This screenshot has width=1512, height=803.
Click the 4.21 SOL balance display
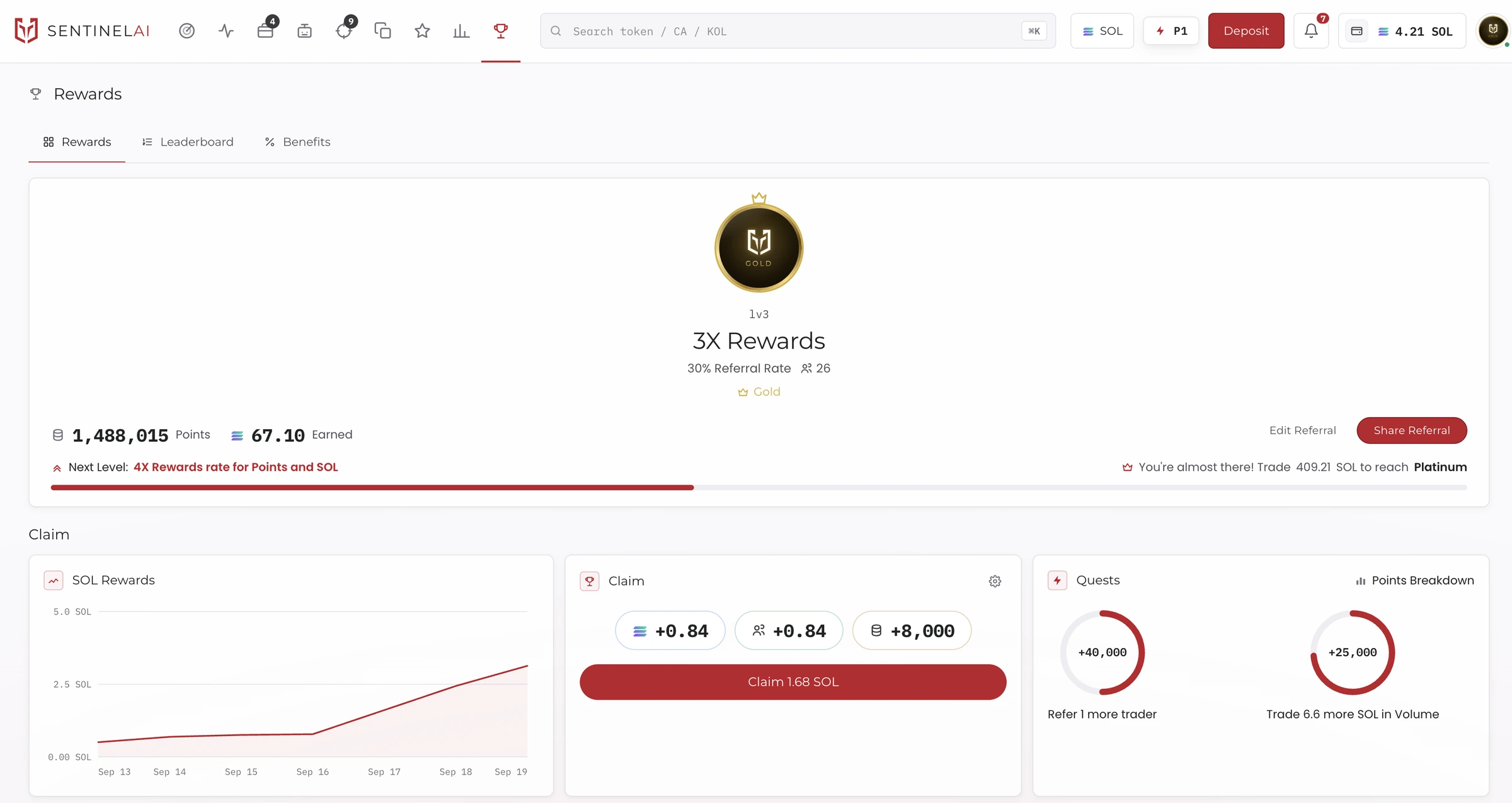coord(1416,31)
